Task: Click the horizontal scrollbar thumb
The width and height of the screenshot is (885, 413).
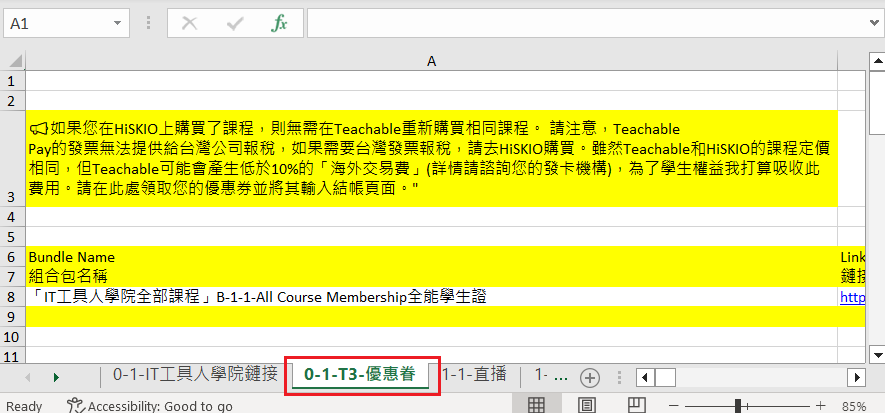Action: [665, 377]
